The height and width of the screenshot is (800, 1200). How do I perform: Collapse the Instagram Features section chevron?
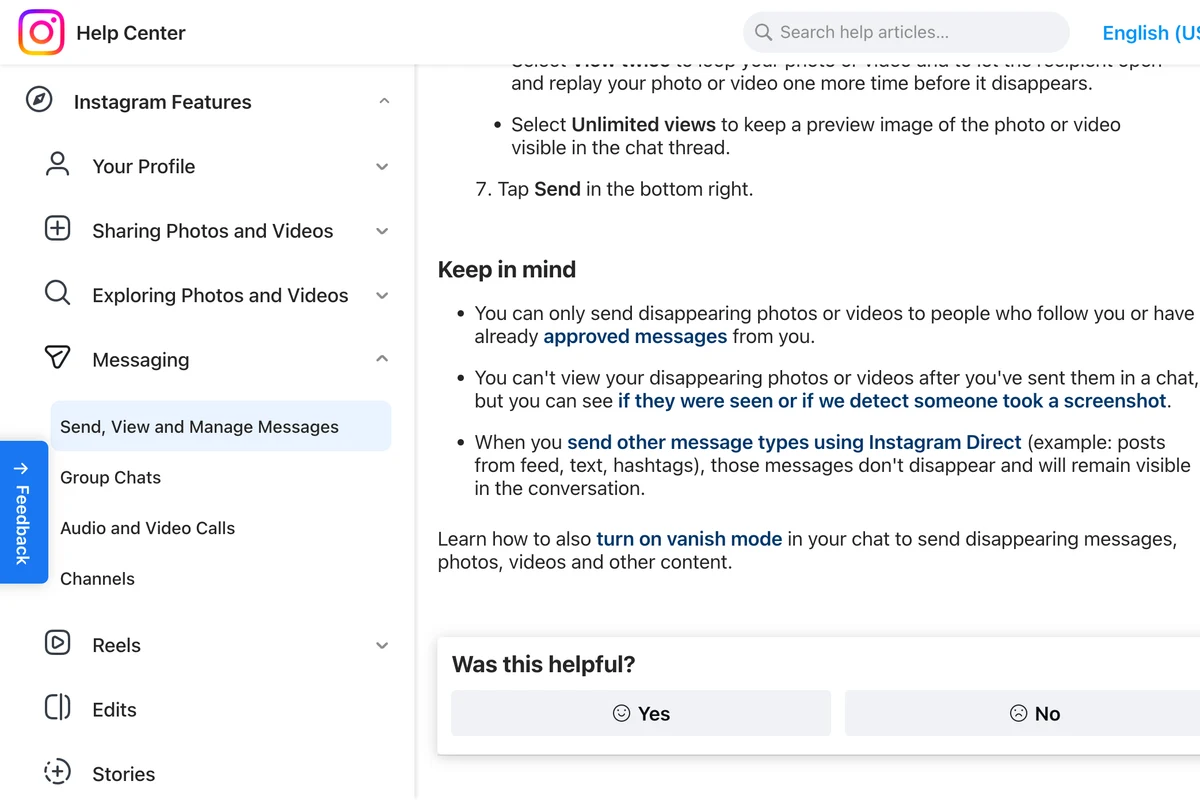coord(384,101)
